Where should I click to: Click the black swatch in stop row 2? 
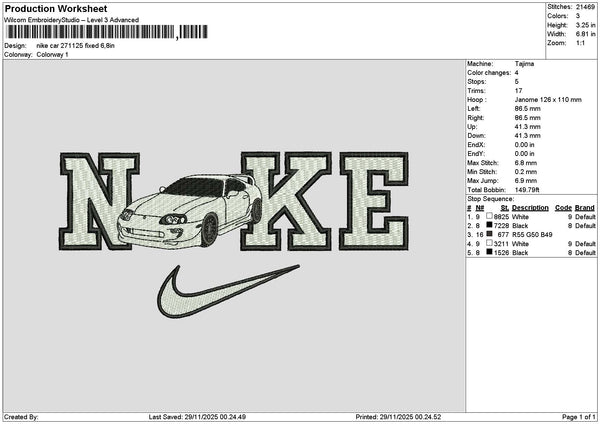point(489,225)
